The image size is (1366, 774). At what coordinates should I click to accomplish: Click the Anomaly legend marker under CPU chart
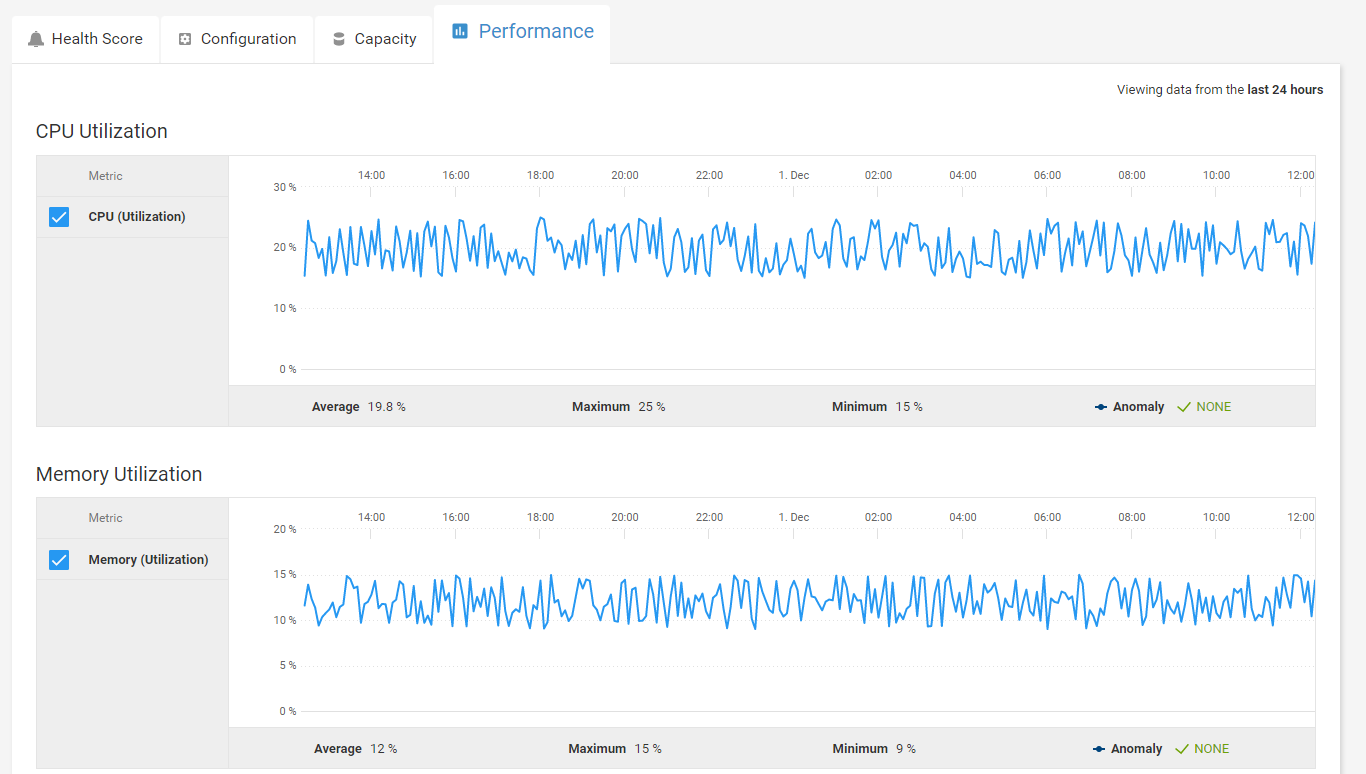click(1101, 407)
